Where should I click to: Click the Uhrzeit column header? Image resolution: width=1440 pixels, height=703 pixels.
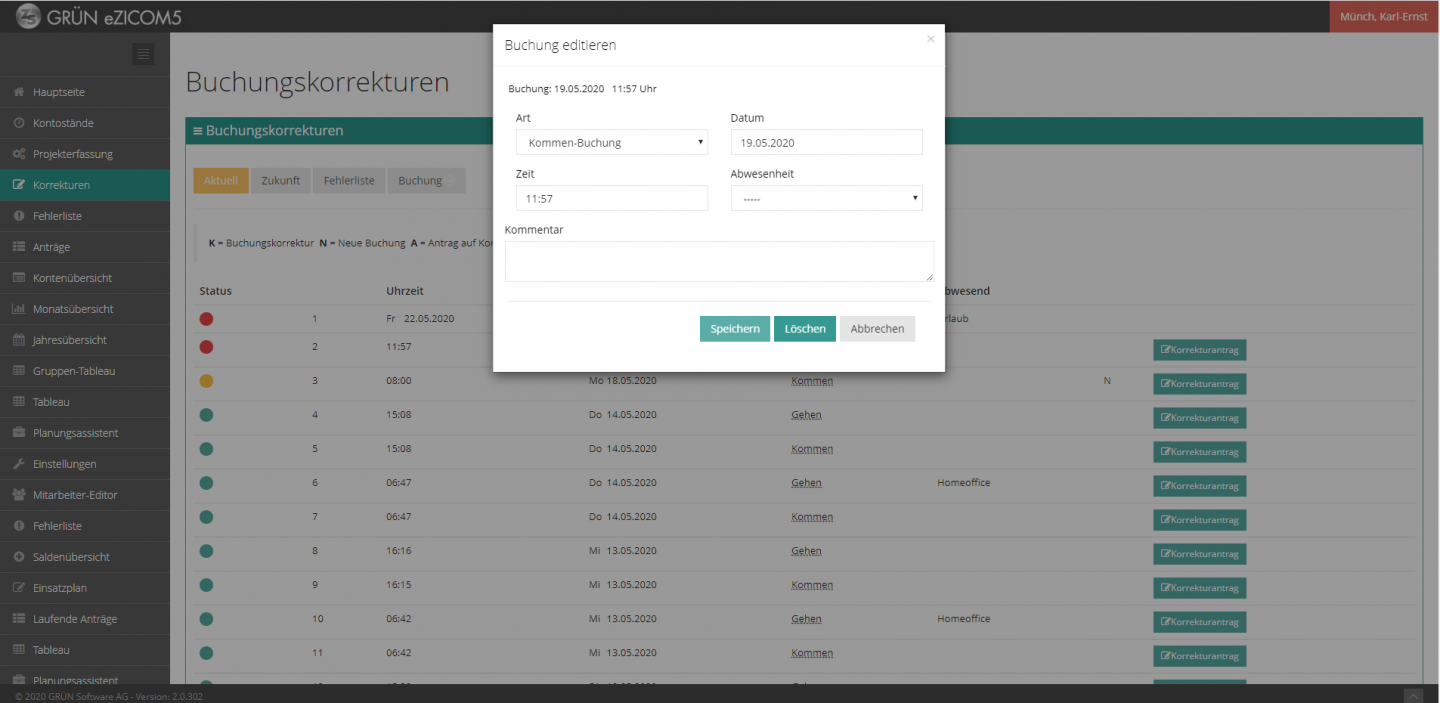click(405, 291)
